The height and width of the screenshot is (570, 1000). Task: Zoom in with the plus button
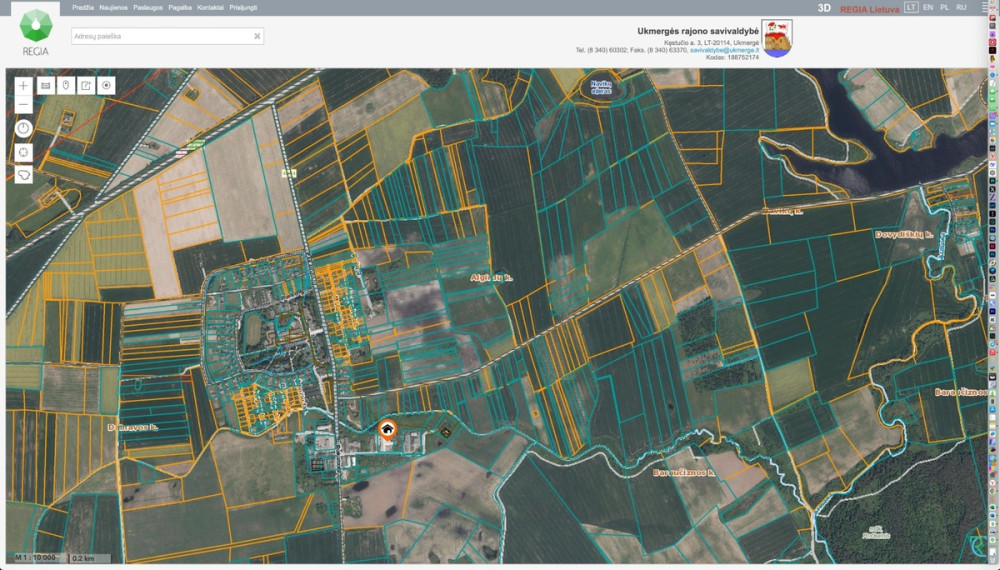tap(24, 85)
